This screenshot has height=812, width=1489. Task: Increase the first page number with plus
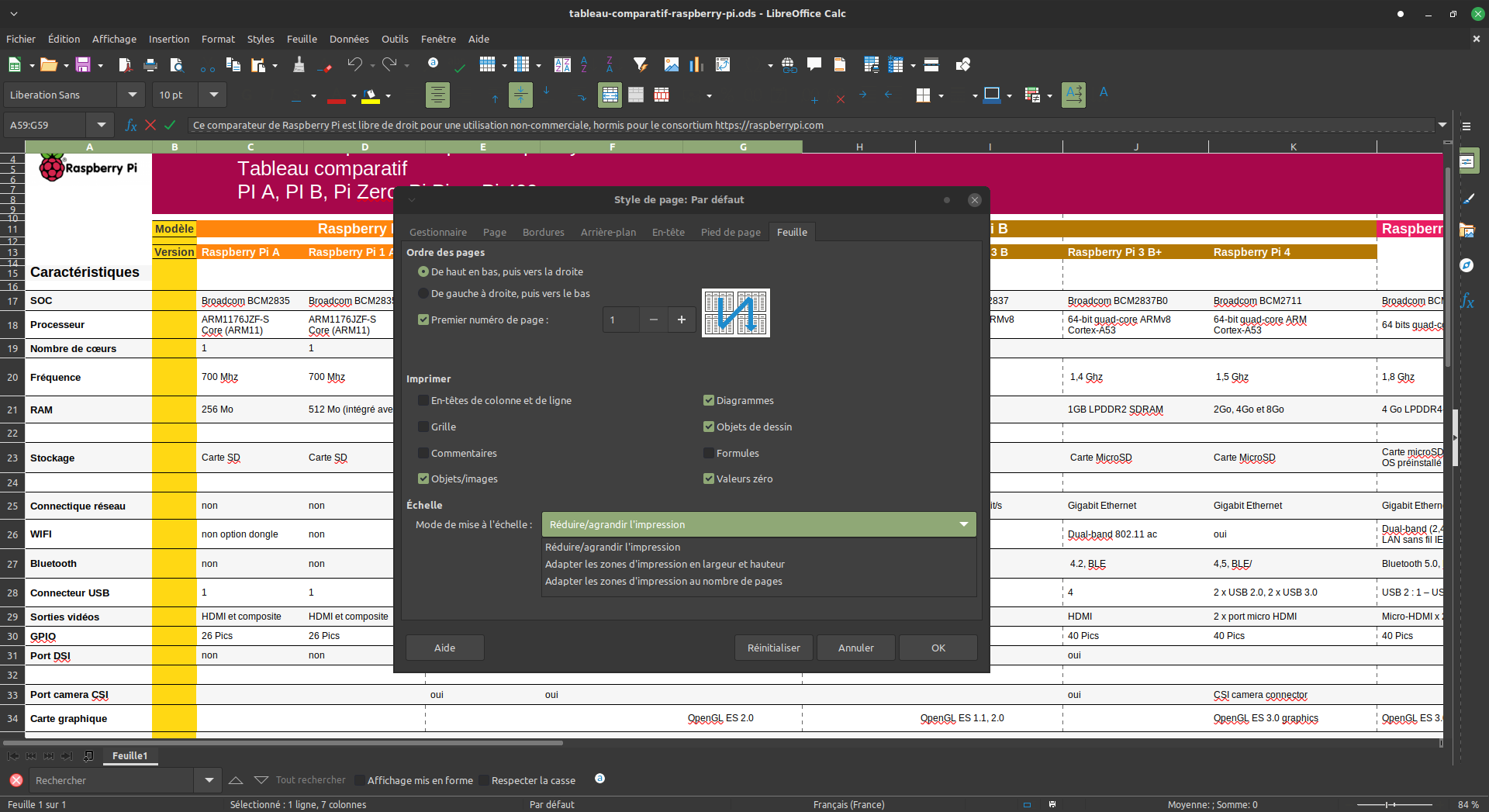click(x=682, y=320)
